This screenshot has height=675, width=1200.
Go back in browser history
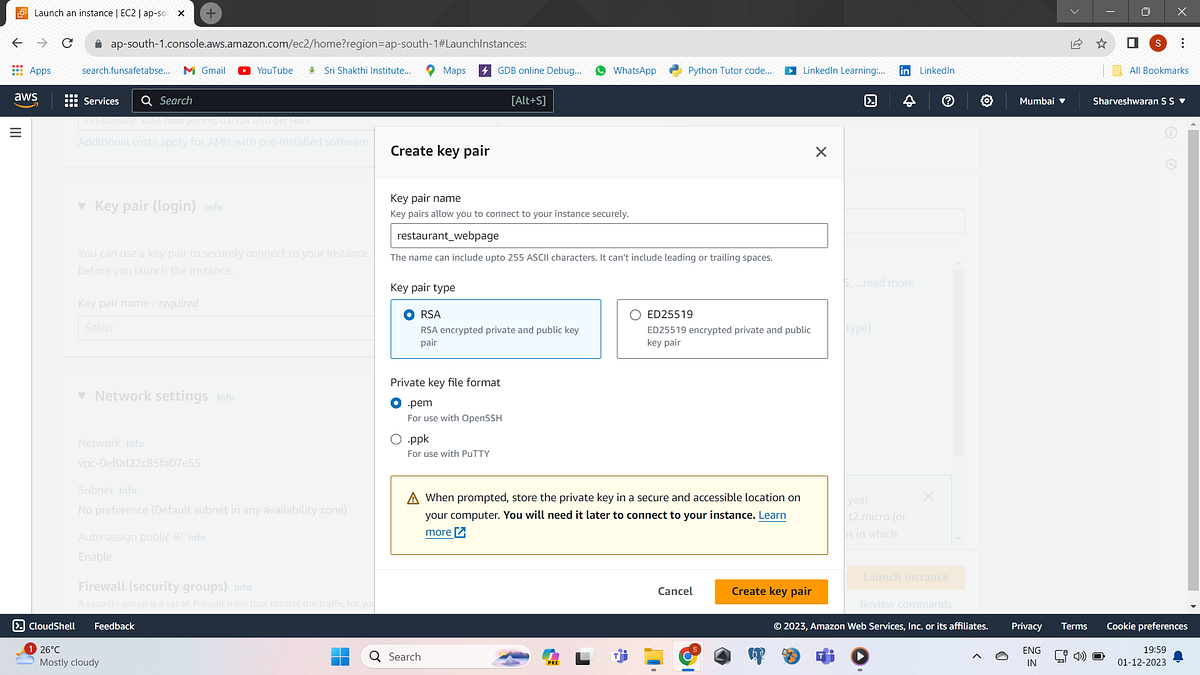pos(17,44)
